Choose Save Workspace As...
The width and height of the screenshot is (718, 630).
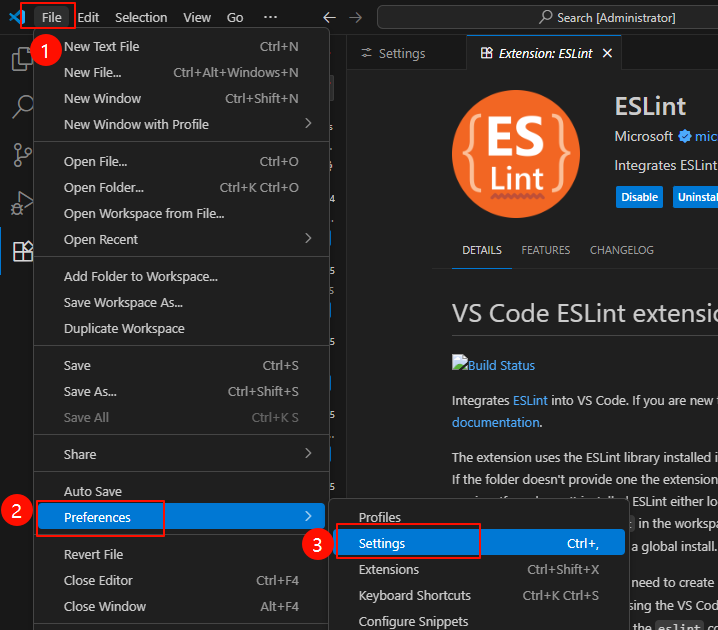click(181, 303)
